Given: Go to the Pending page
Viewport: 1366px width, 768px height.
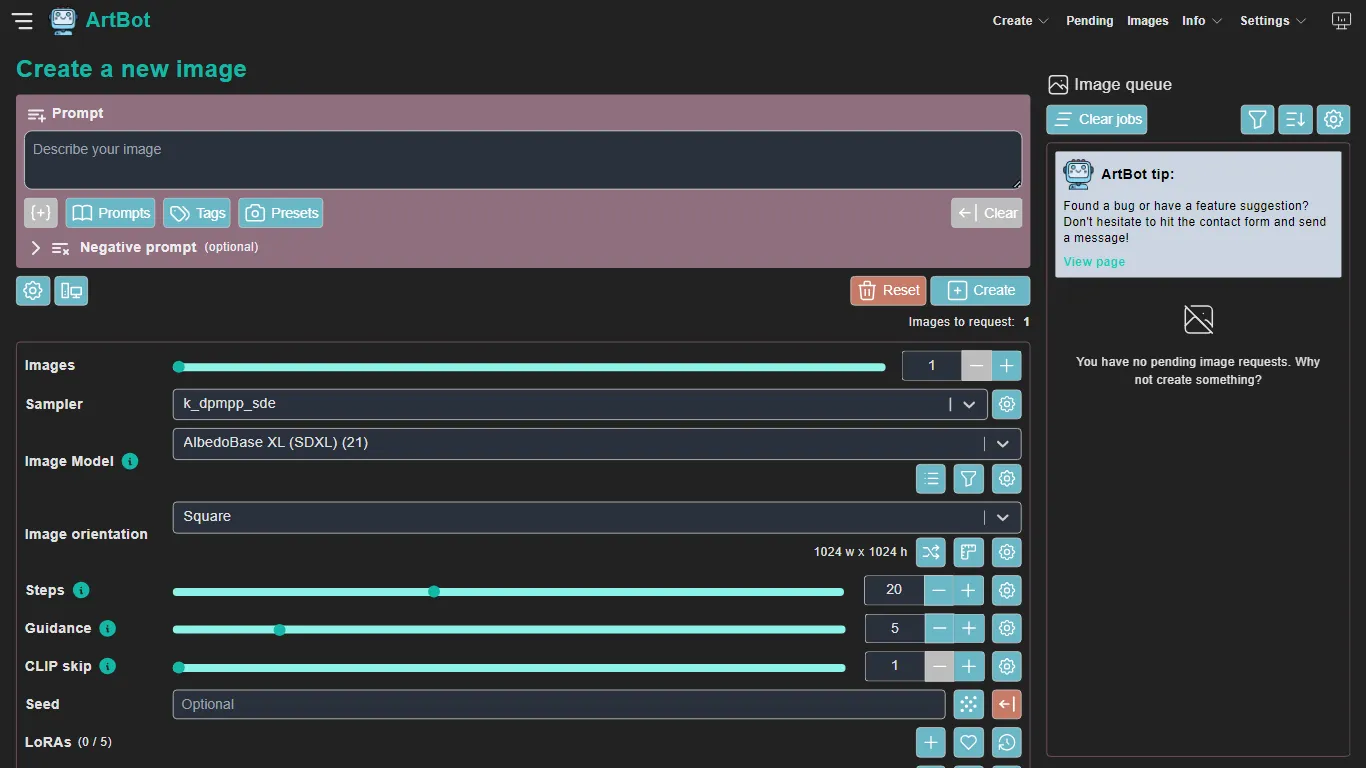Looking at the screenshot, I should point(1089,21).
